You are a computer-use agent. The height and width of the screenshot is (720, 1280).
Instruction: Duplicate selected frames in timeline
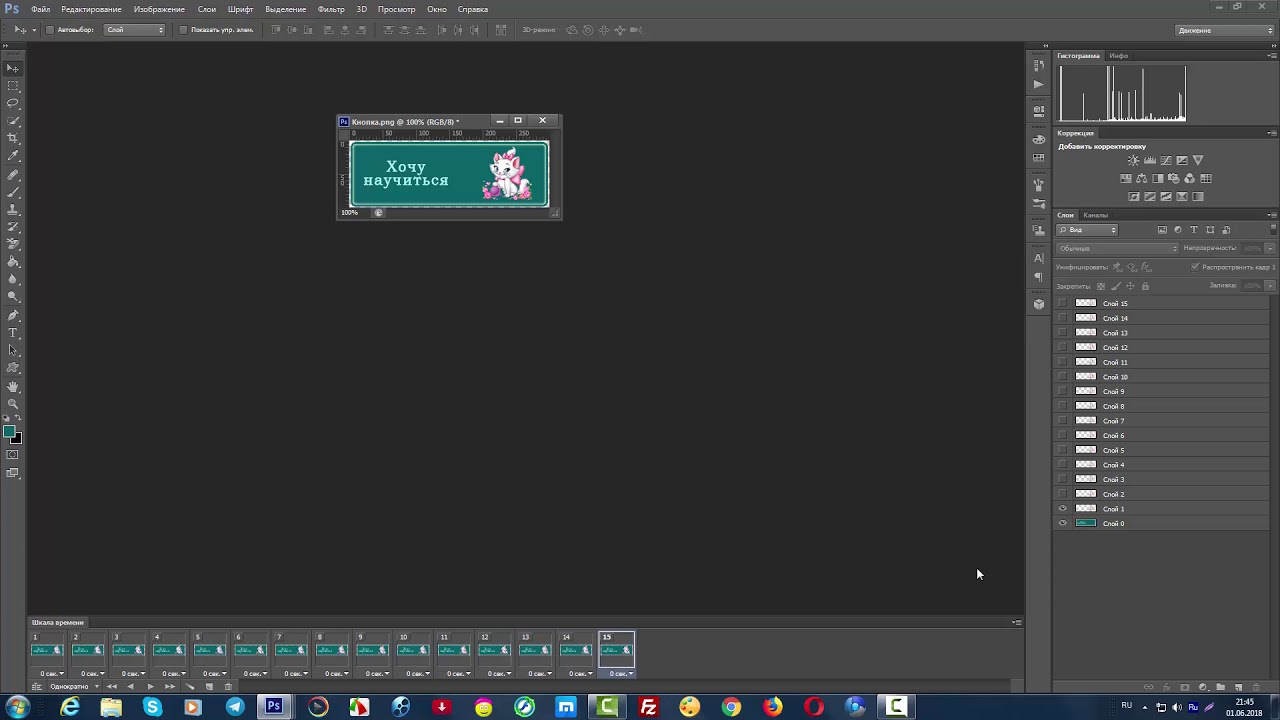[x=209, y=686]
